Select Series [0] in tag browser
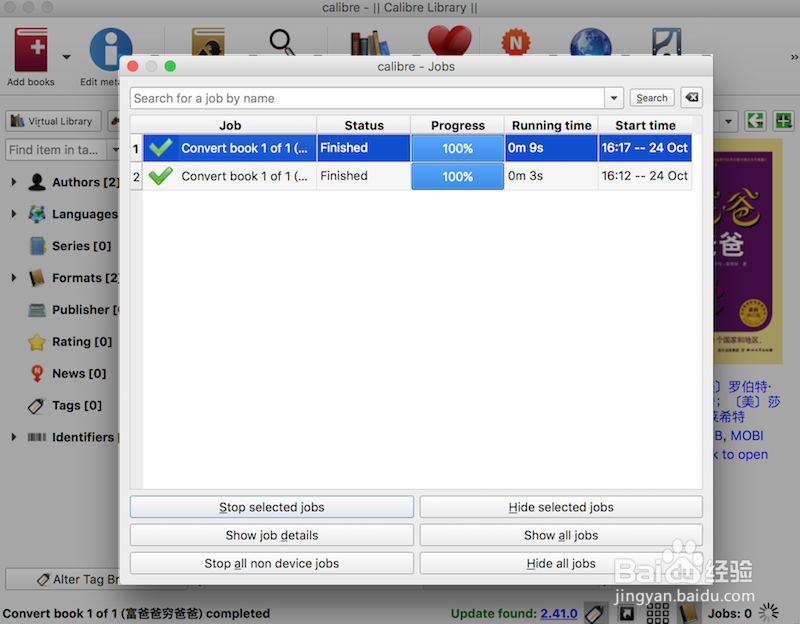 coord(81,246)
